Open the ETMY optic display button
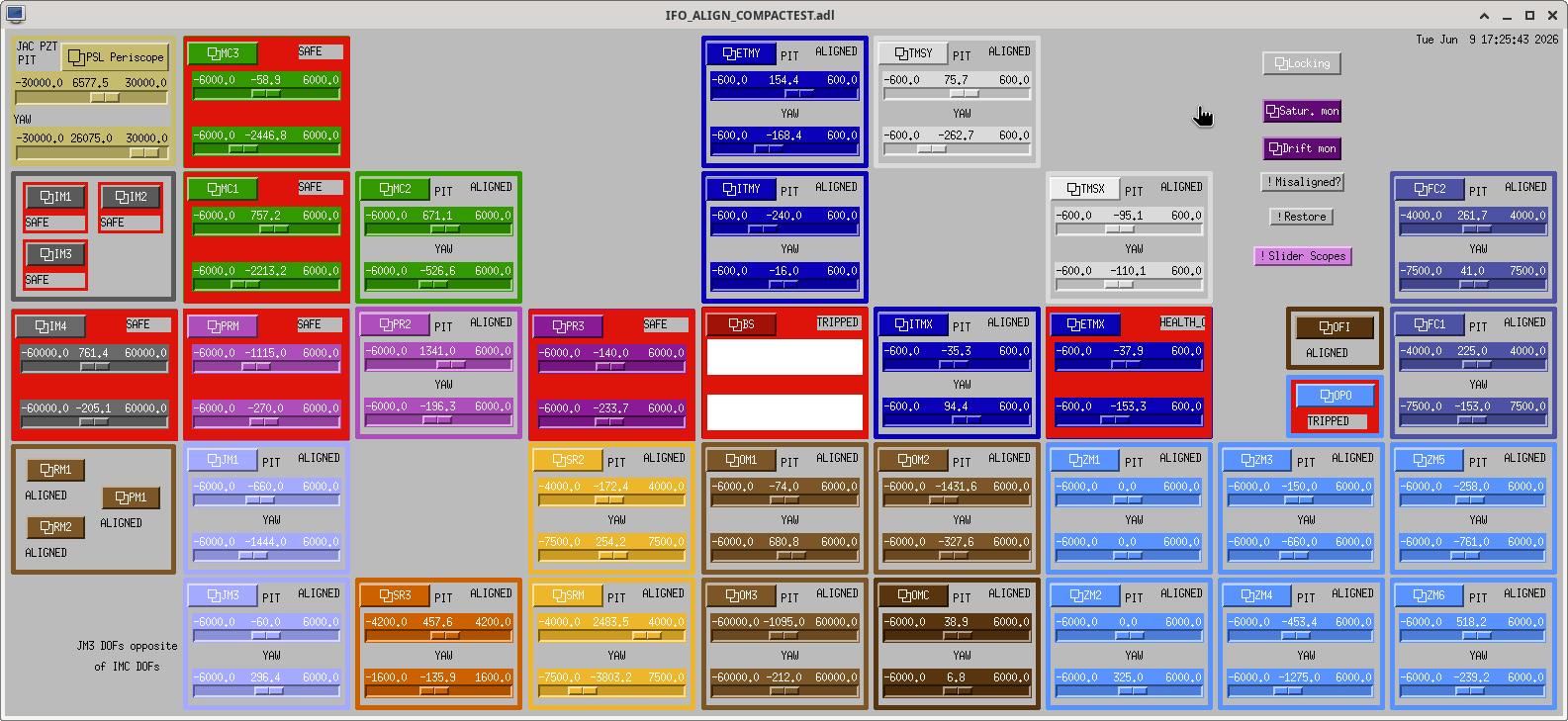Screen dimensions: 1568x721 pos(741,53)
